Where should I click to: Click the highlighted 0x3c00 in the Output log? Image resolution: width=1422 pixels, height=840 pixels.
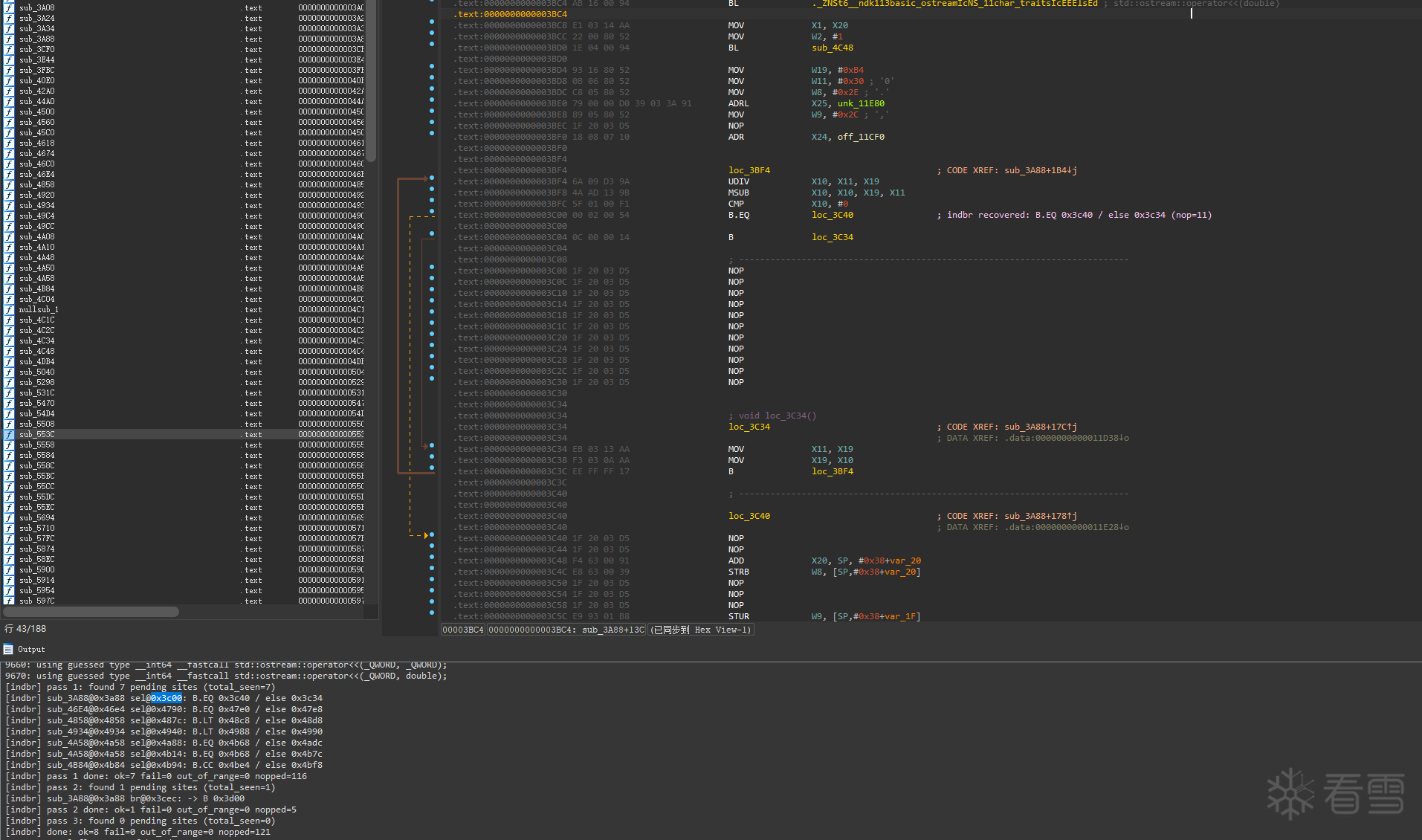[x=167, y=698]
